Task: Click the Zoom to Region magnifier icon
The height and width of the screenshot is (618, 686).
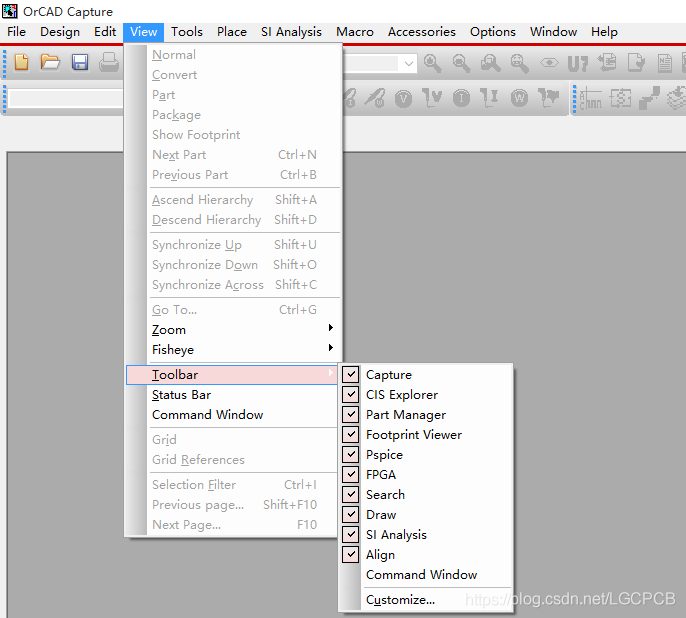Action: [490, 63]
